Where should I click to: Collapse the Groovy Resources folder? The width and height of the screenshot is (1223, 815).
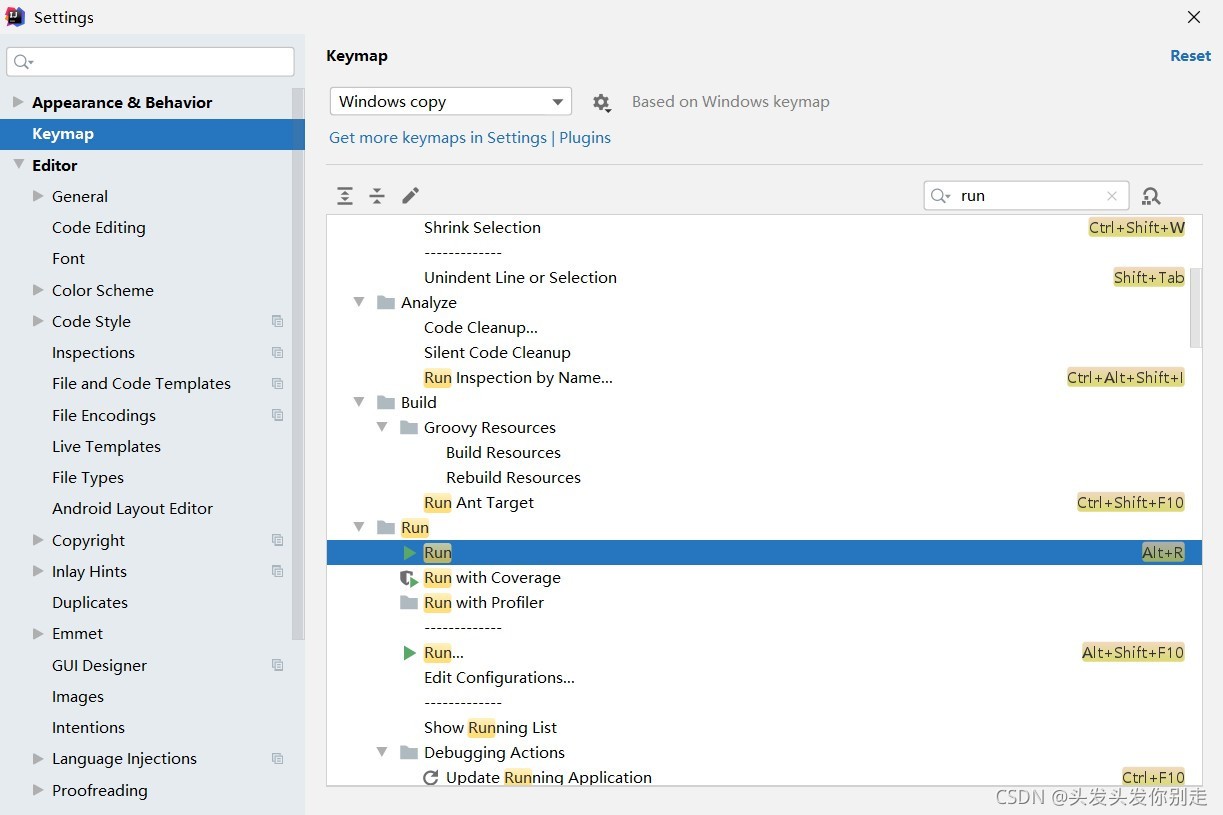tap(381, 427)
